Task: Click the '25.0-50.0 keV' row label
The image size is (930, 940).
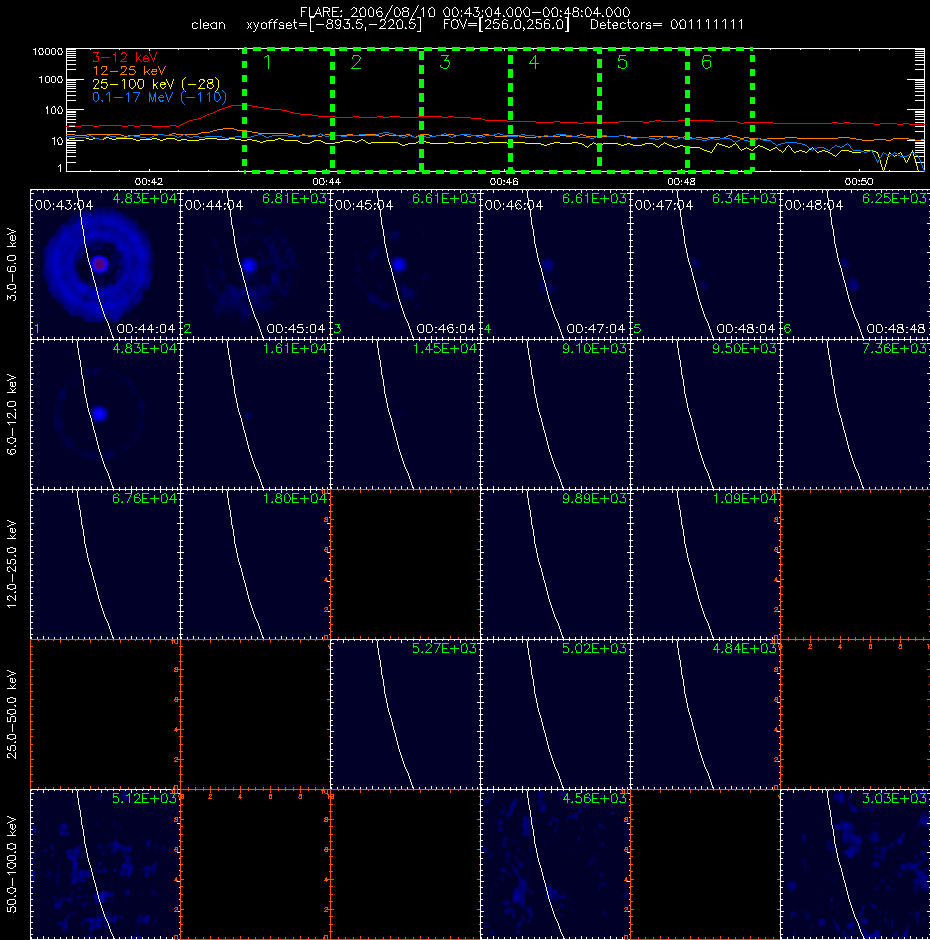Action: (x=12, y=714)
